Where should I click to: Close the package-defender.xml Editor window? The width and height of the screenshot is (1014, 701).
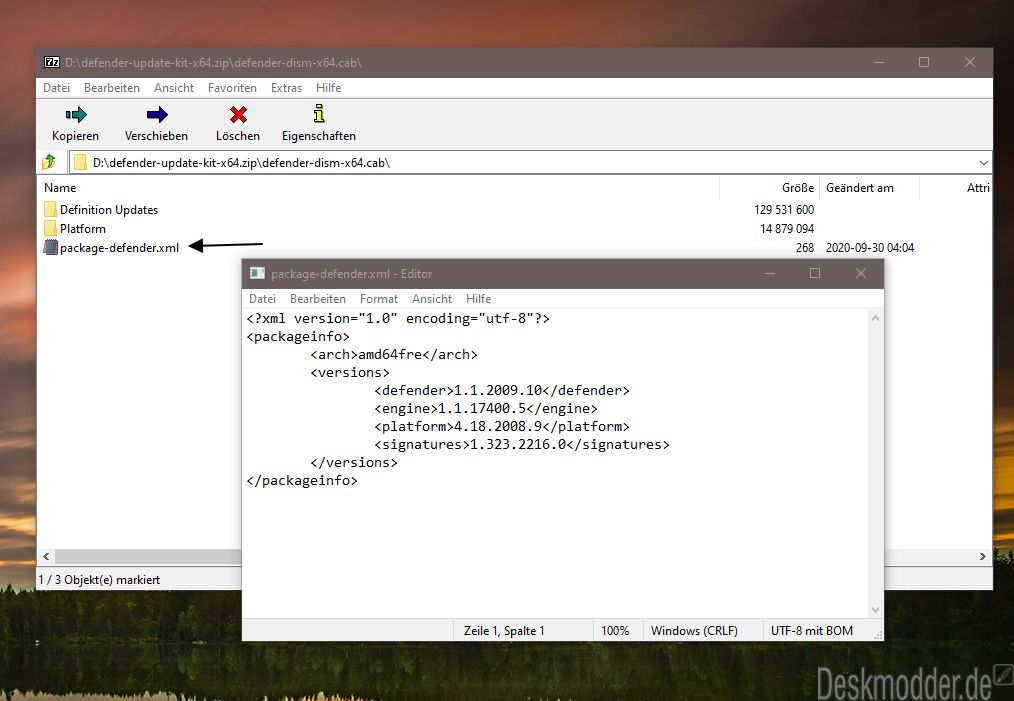(x=861, y=274)
